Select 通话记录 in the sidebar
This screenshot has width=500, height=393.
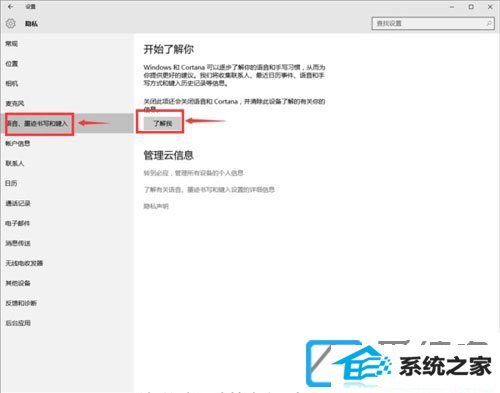[x=18, y=203]
